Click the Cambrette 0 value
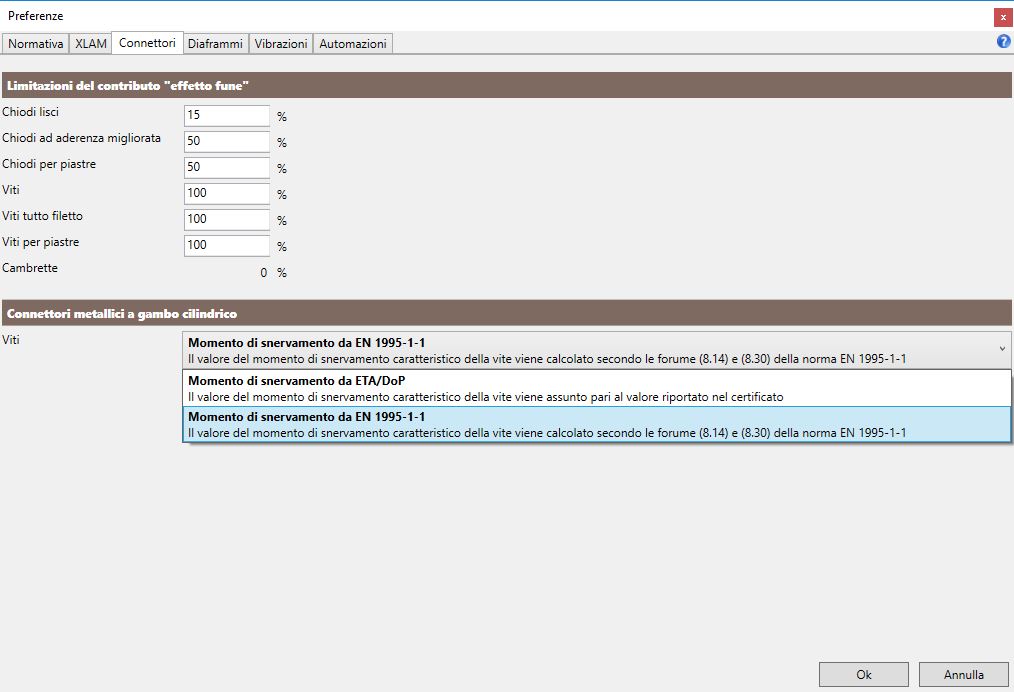Screen dimensions: 1014x692 pyautogui.click(x=263, y=273)
